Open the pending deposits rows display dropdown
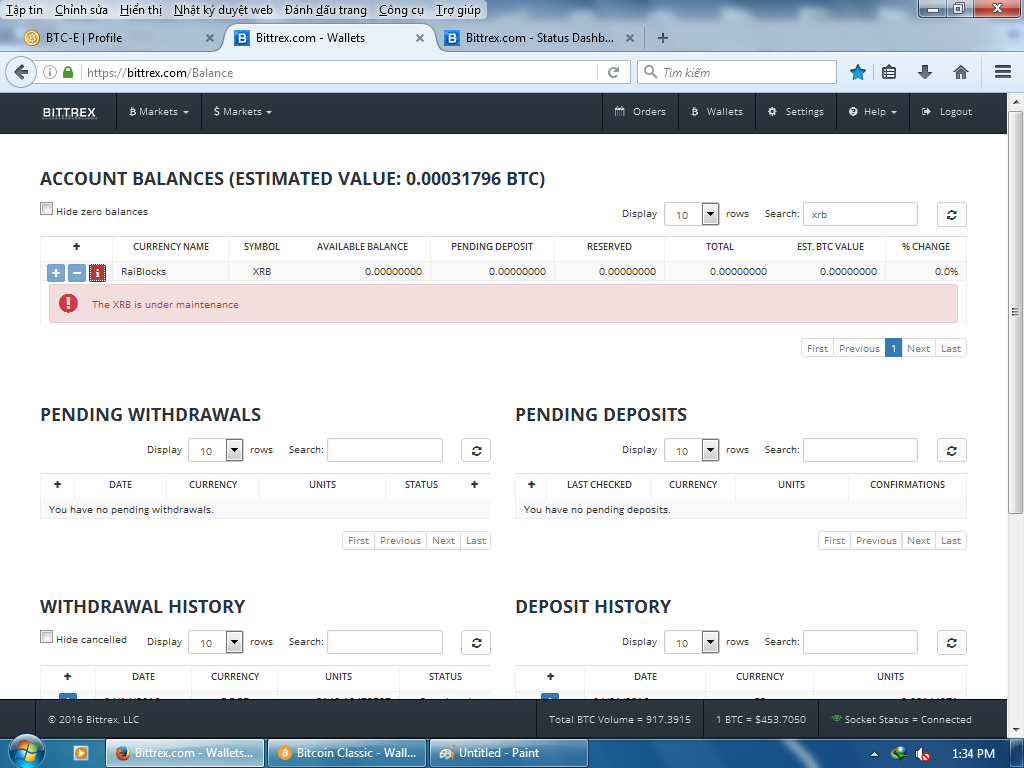Image resolution: width=1024 pixels, height=768 pixels. pos(692,450)
